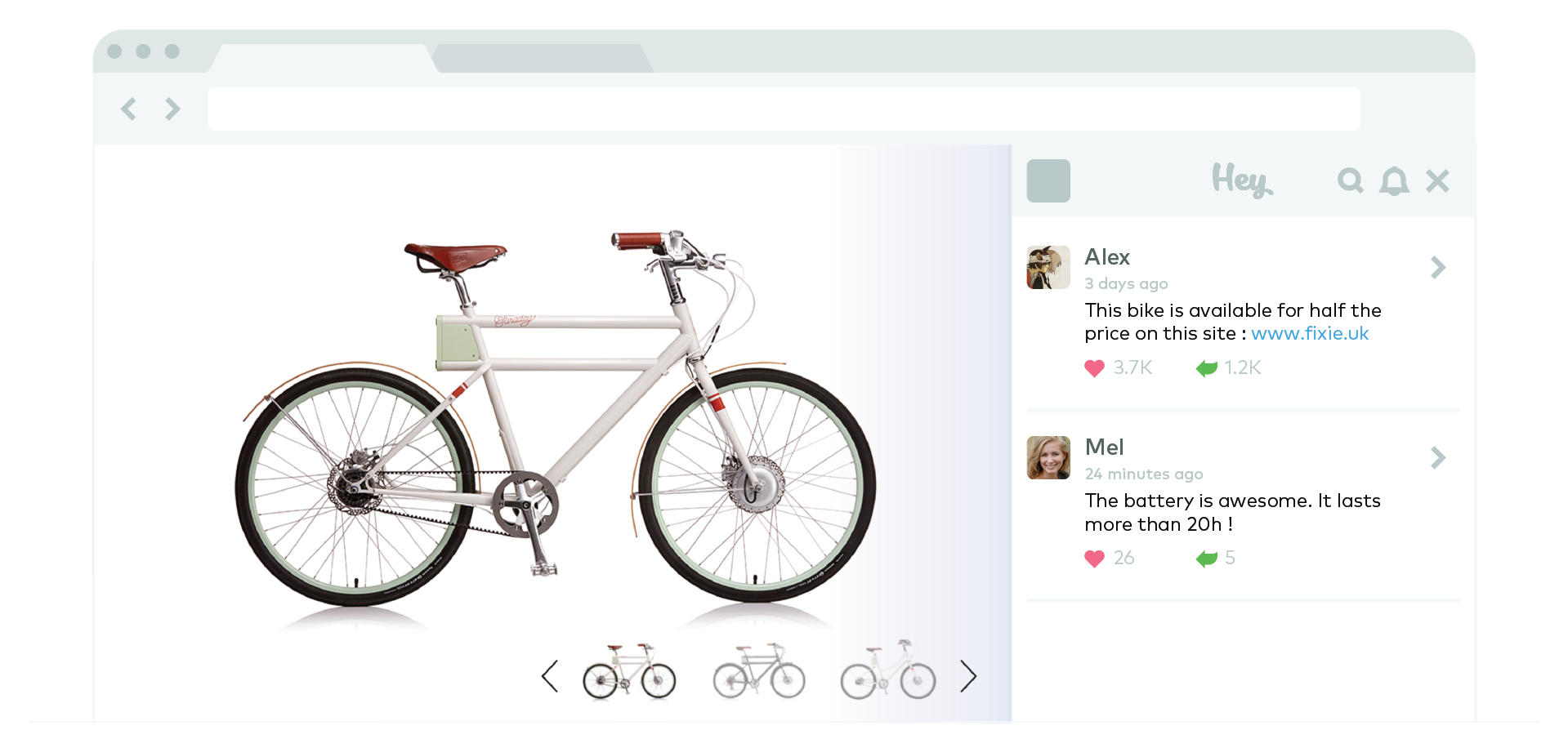Expand Alex's comment with the chevron
This screenshot has width=1568, height=739.
click(x=1438, y=267)
